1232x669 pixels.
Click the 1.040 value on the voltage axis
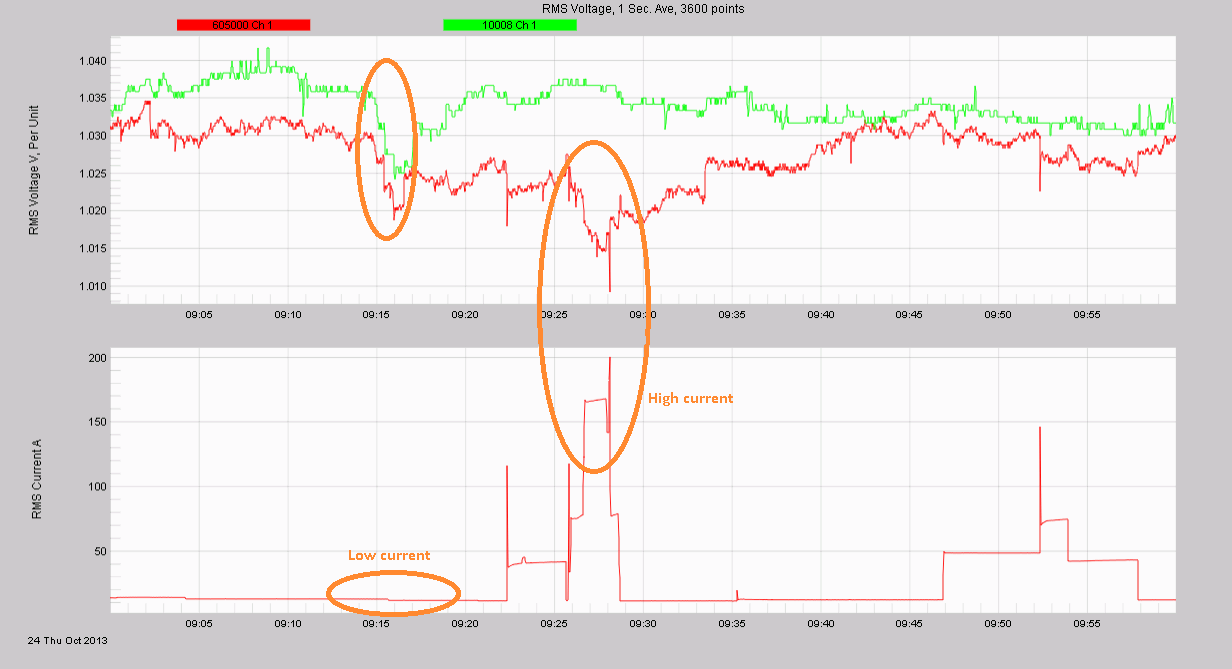pos(92,61)
